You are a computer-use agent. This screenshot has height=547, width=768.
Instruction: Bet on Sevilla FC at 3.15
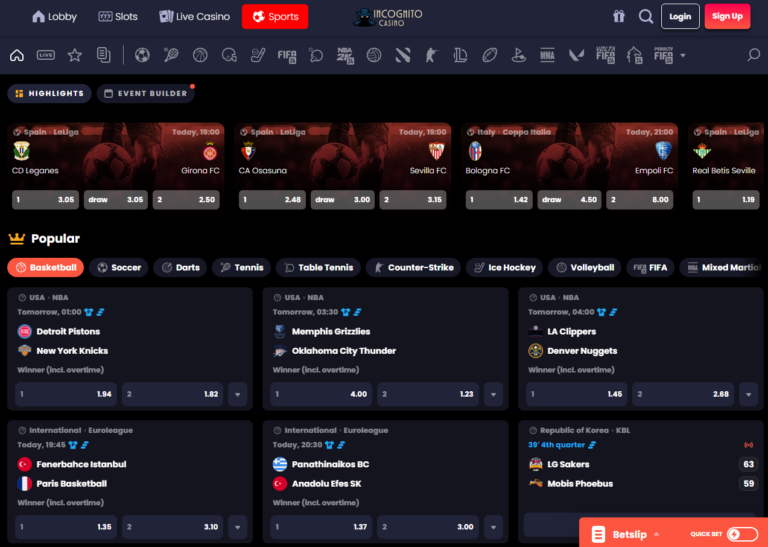(x=413, y=200)
